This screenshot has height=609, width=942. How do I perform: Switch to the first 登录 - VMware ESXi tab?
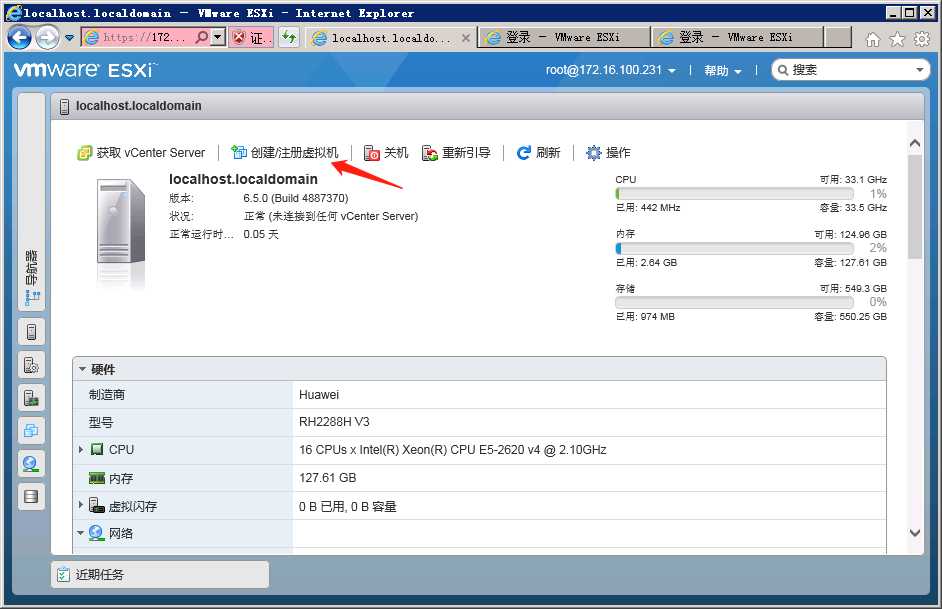click(564, 37)
